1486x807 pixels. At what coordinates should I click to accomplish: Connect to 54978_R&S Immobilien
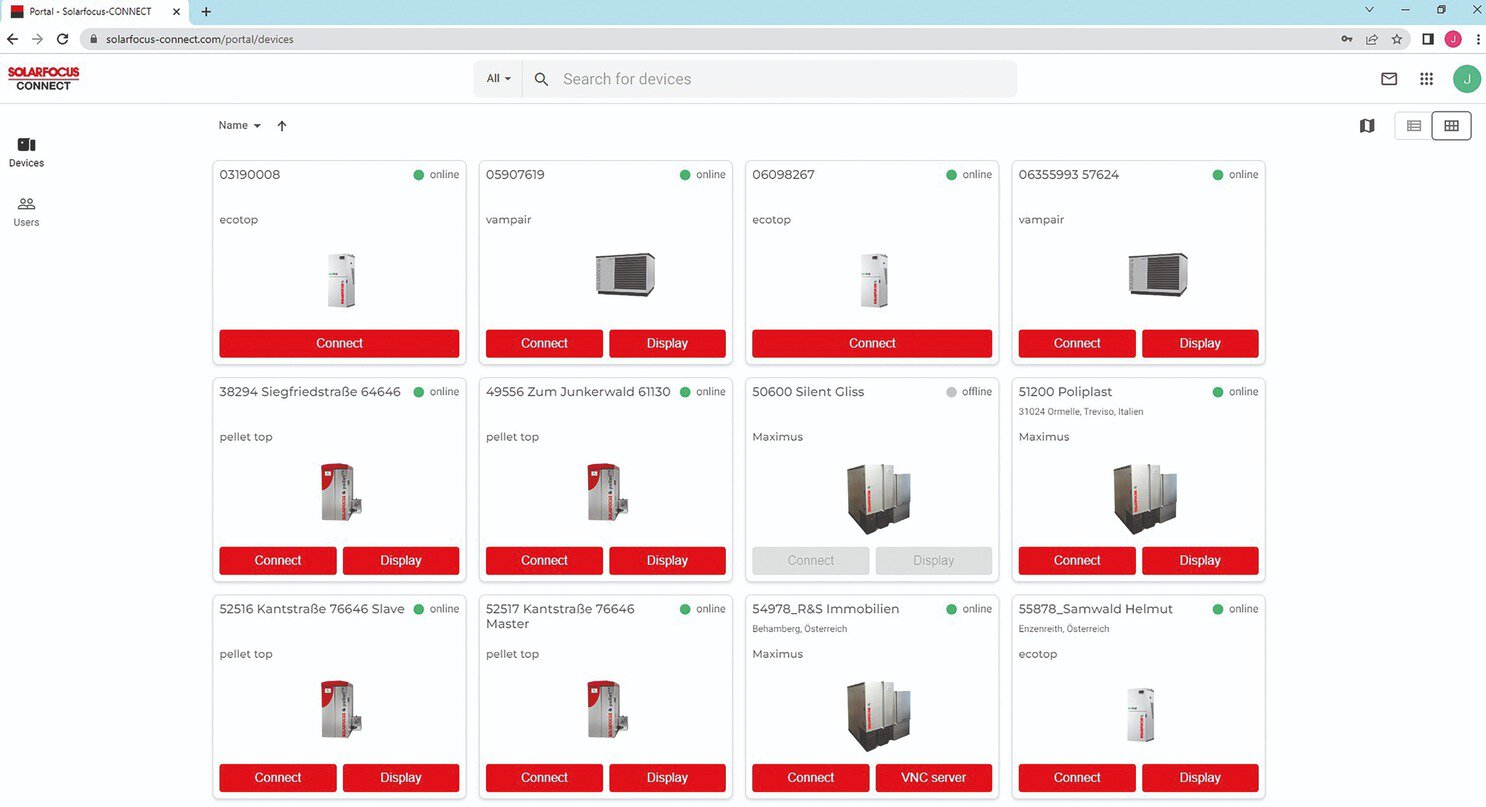[x=811, y=777]
